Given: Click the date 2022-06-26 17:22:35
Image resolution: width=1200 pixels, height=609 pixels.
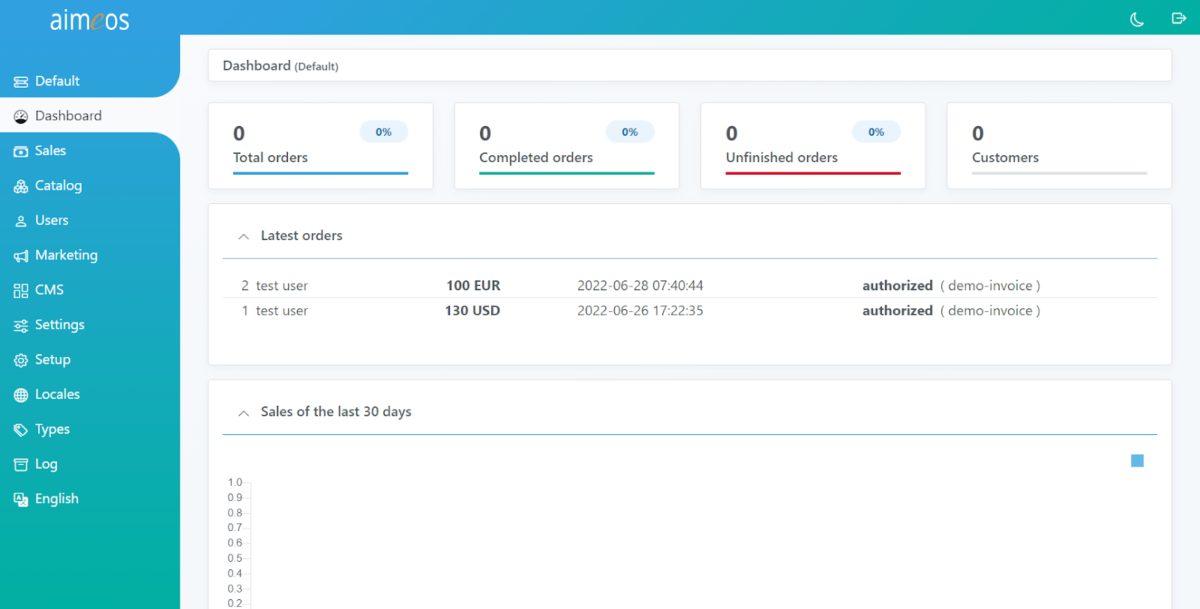Looking at the screenshot, I should click(x=640, y=311).
